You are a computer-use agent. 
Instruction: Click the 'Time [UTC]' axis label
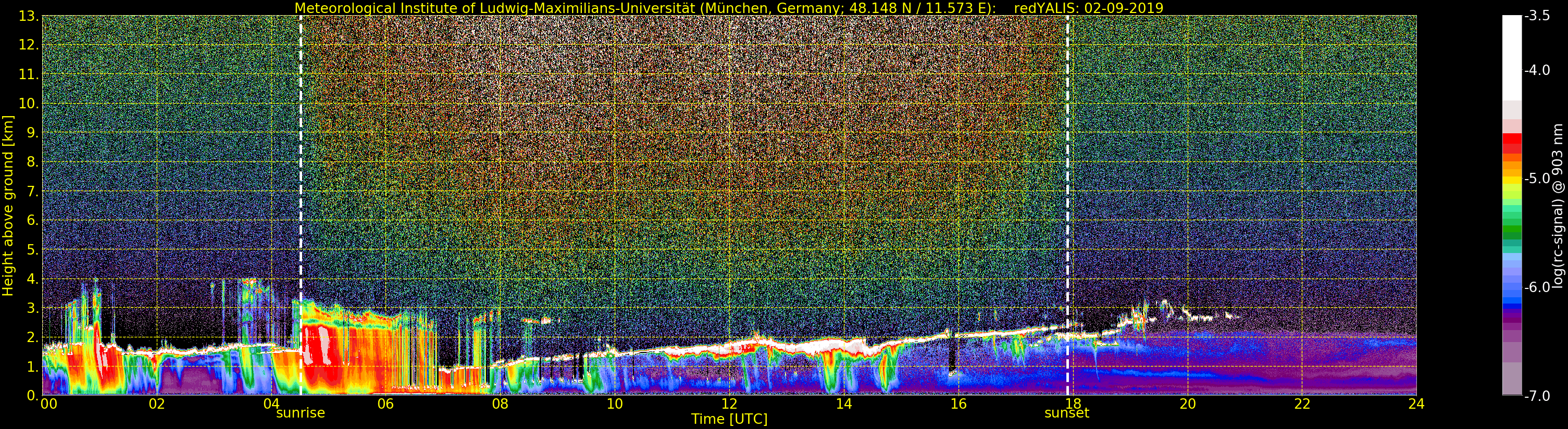(729, 419)
